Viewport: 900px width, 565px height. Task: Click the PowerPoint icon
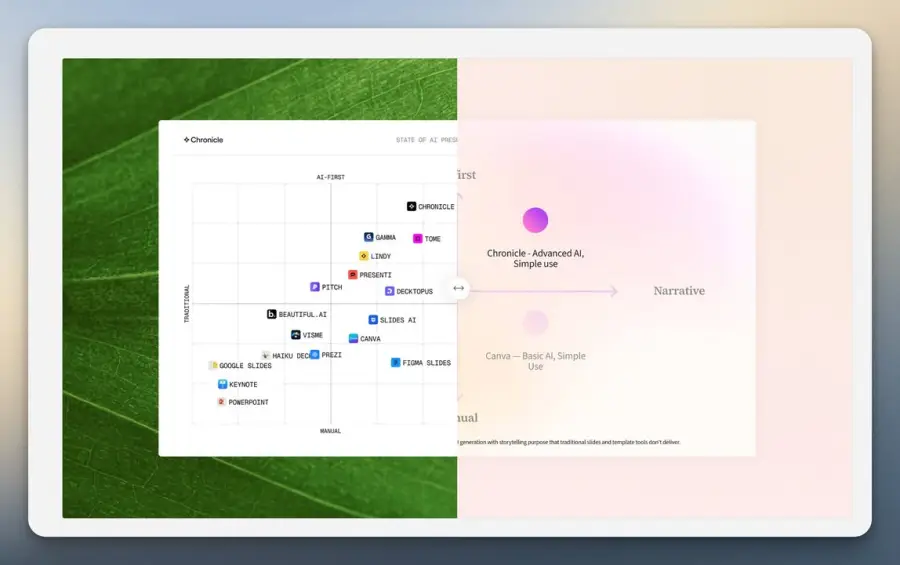222,401
